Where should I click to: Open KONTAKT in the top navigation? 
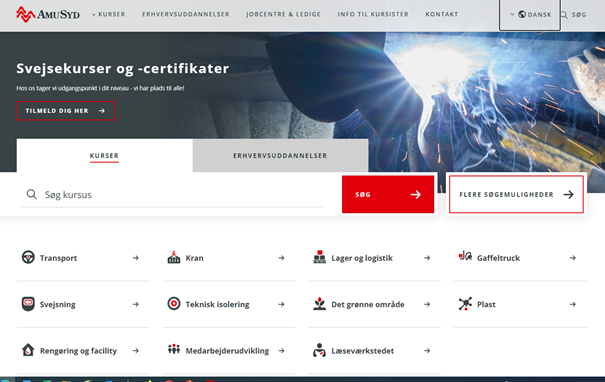coord(441,14)
